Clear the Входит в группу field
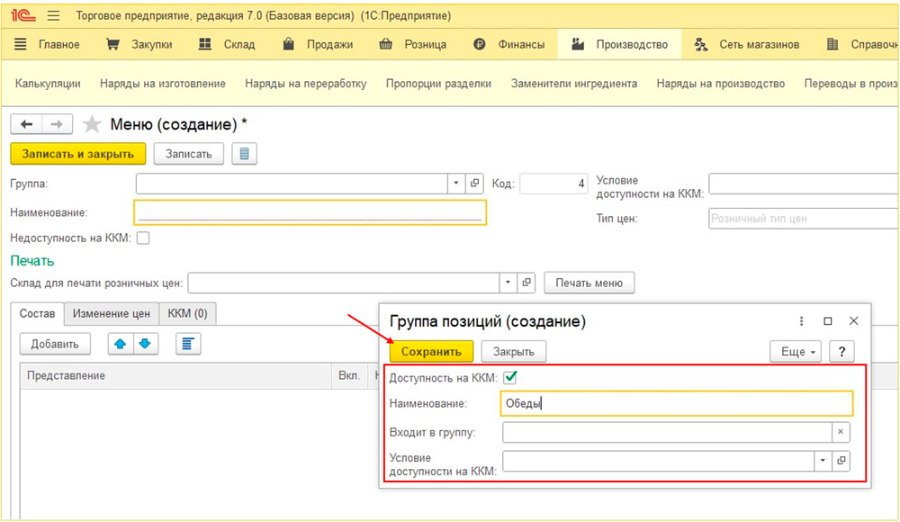 coord(840,432)
